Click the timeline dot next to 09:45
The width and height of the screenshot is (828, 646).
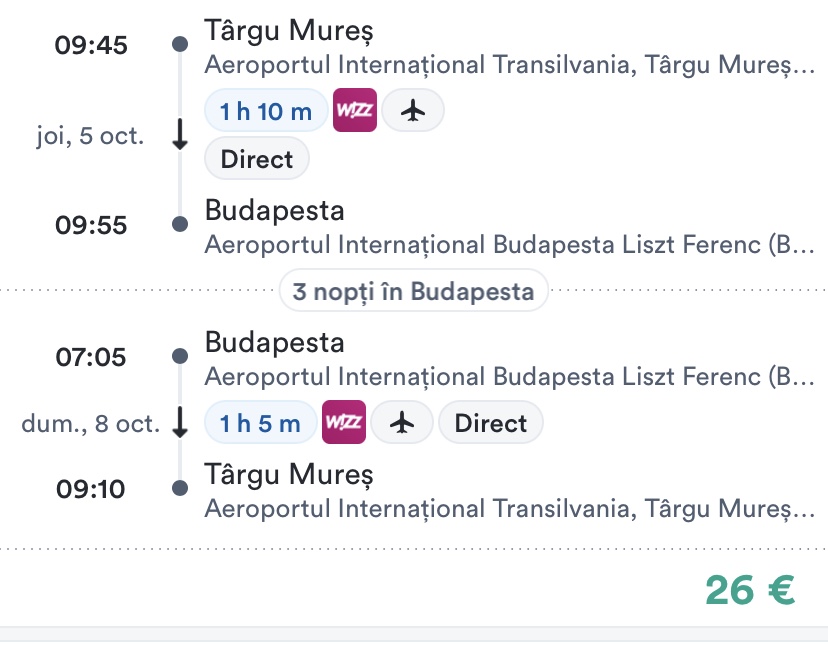180,44
